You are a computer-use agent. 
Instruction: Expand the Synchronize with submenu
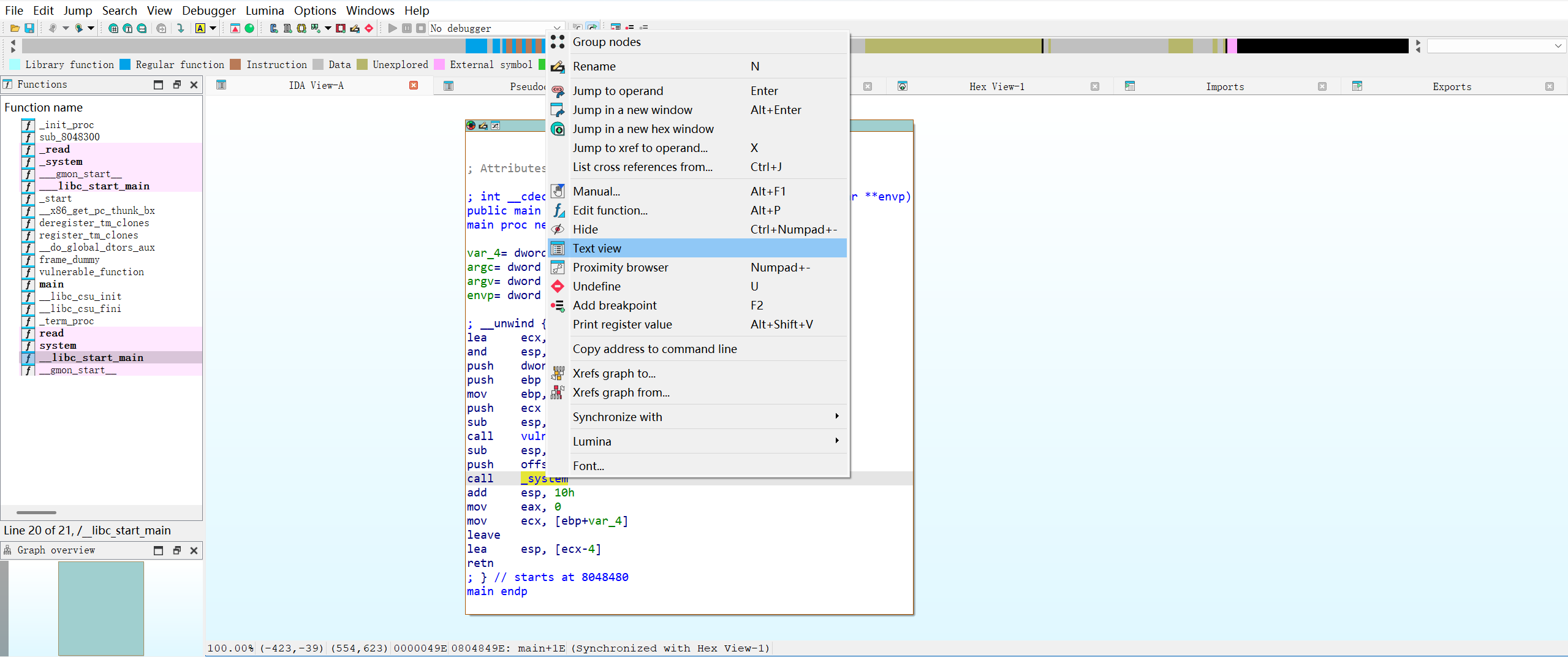[699, 417]
